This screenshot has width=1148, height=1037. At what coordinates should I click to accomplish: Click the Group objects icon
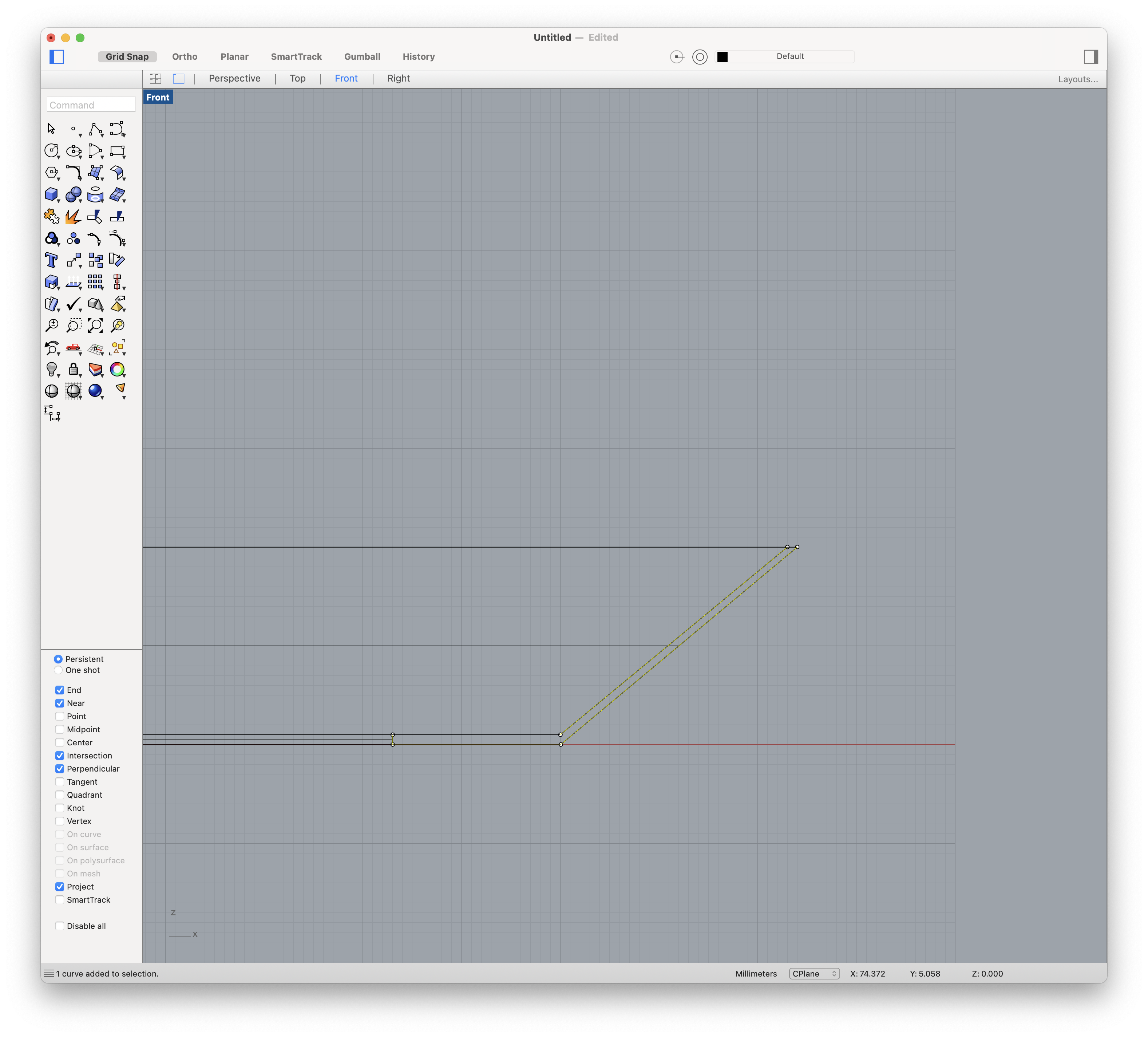(51, 239)
